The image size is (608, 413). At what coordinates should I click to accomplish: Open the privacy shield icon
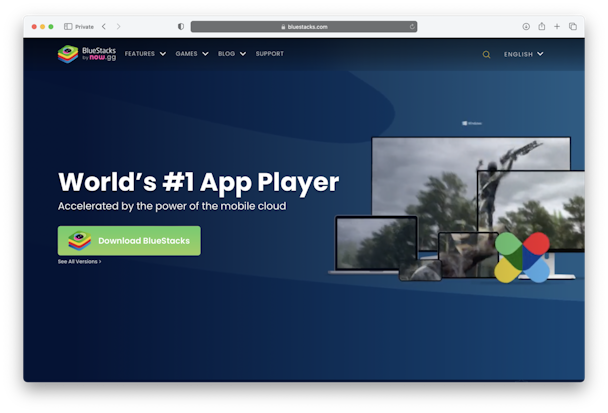pyautogui.click(x=181, y=26)
